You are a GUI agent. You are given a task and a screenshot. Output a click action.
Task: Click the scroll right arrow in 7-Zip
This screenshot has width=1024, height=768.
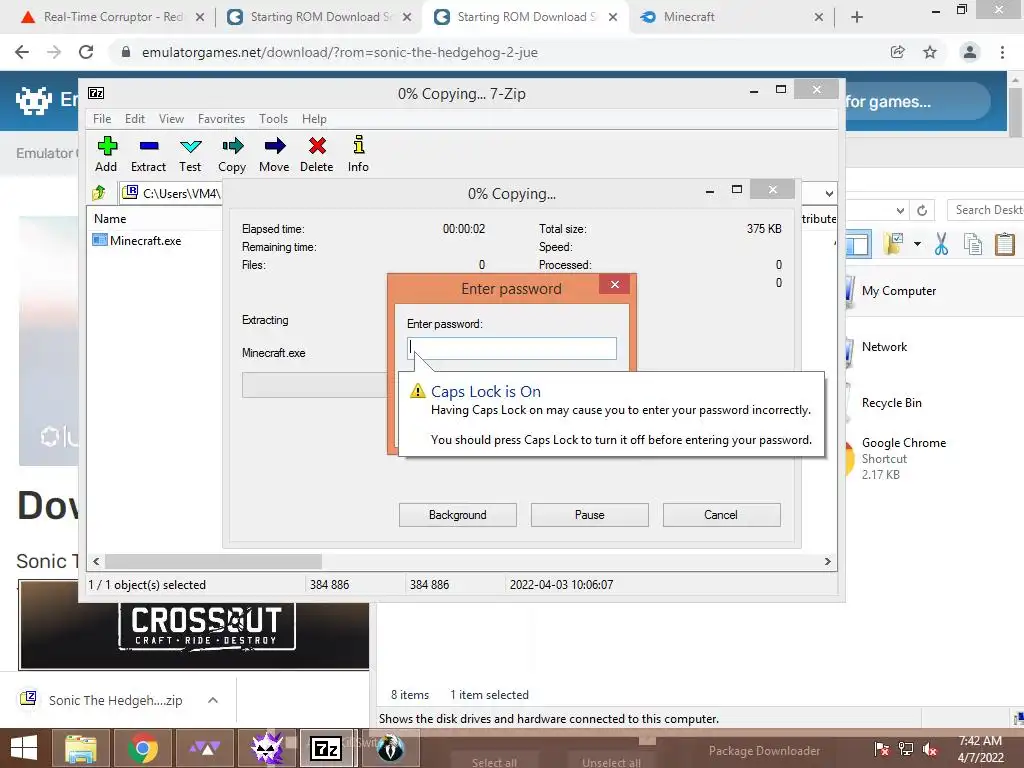(x=827, y=562)
